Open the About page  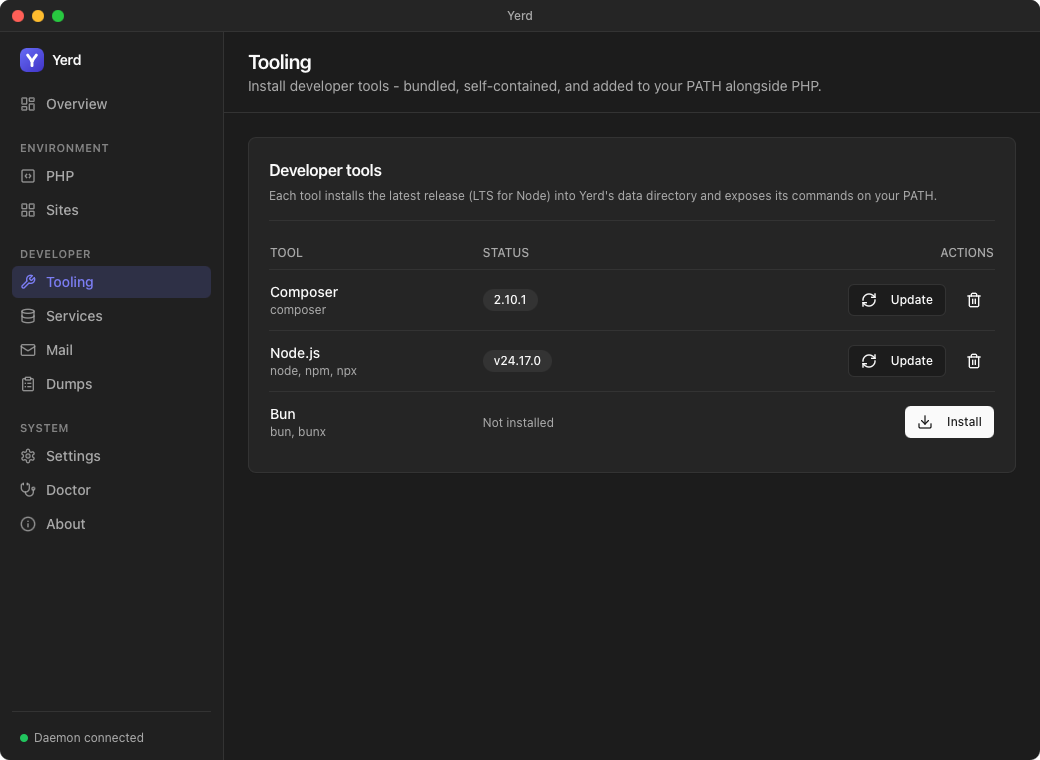pos(111,524)
